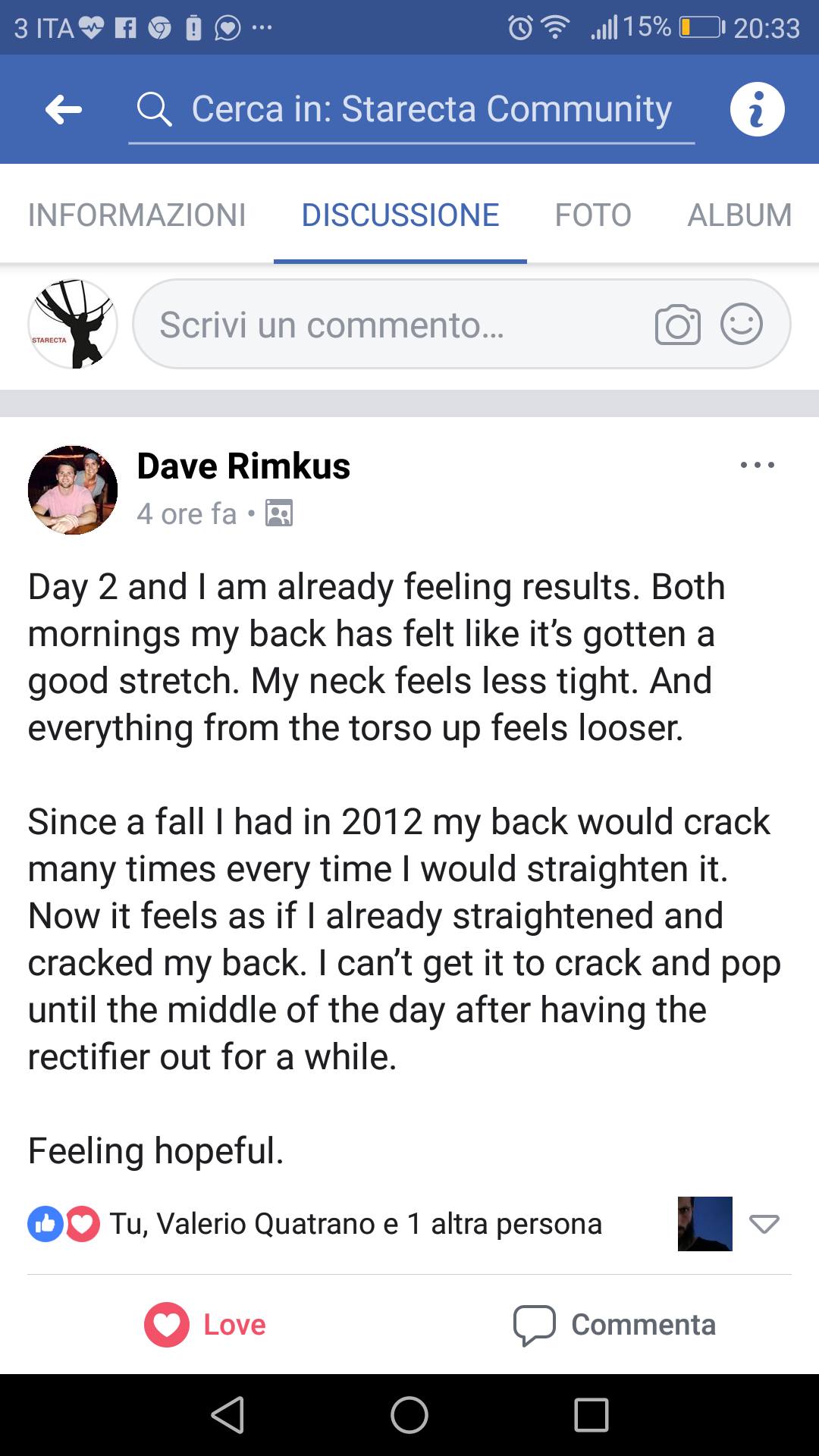Open group info via the 'i' icon
This screenshot has height=1456, width=819.
757,110
